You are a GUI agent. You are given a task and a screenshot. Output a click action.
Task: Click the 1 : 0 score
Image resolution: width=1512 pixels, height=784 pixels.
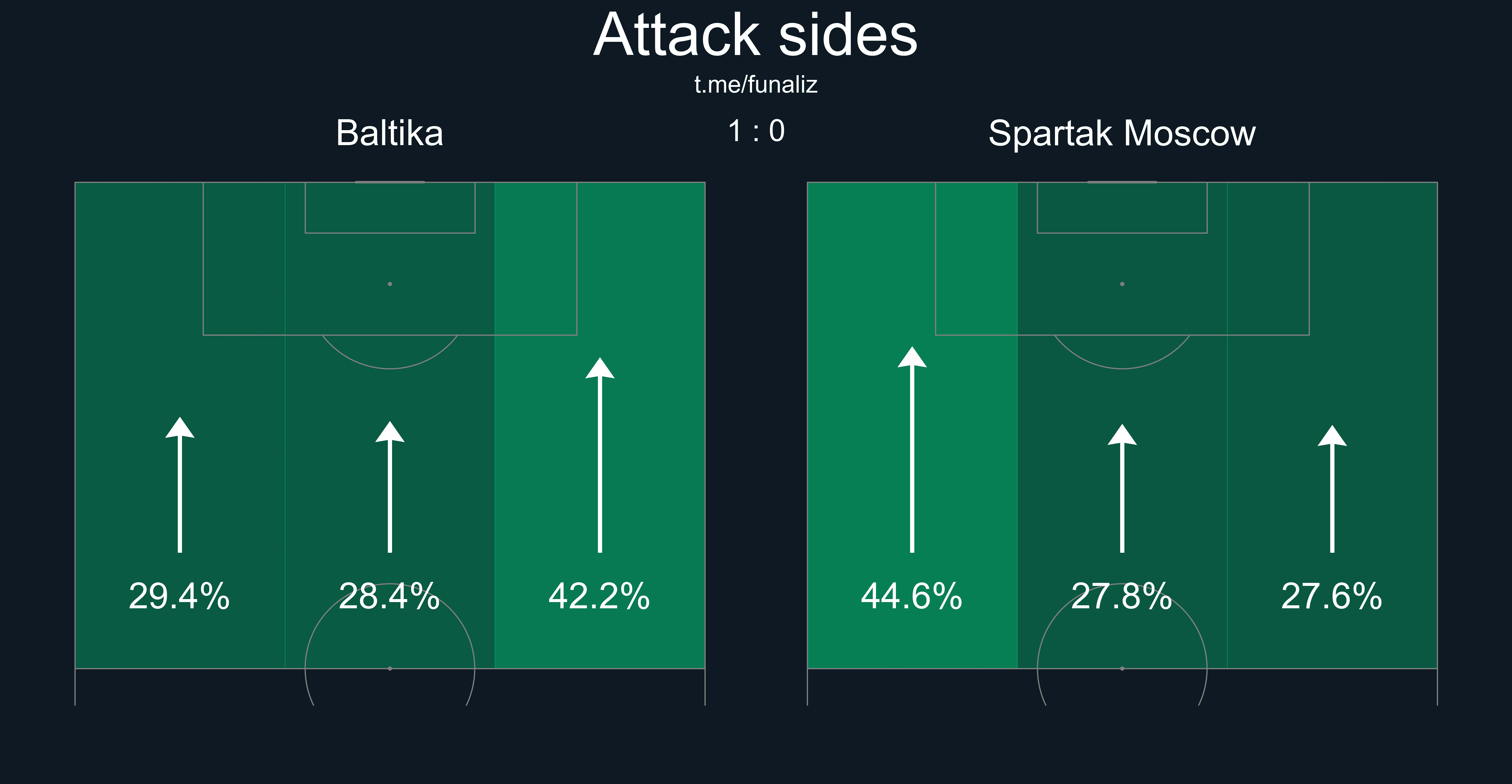tap(756, 131)
